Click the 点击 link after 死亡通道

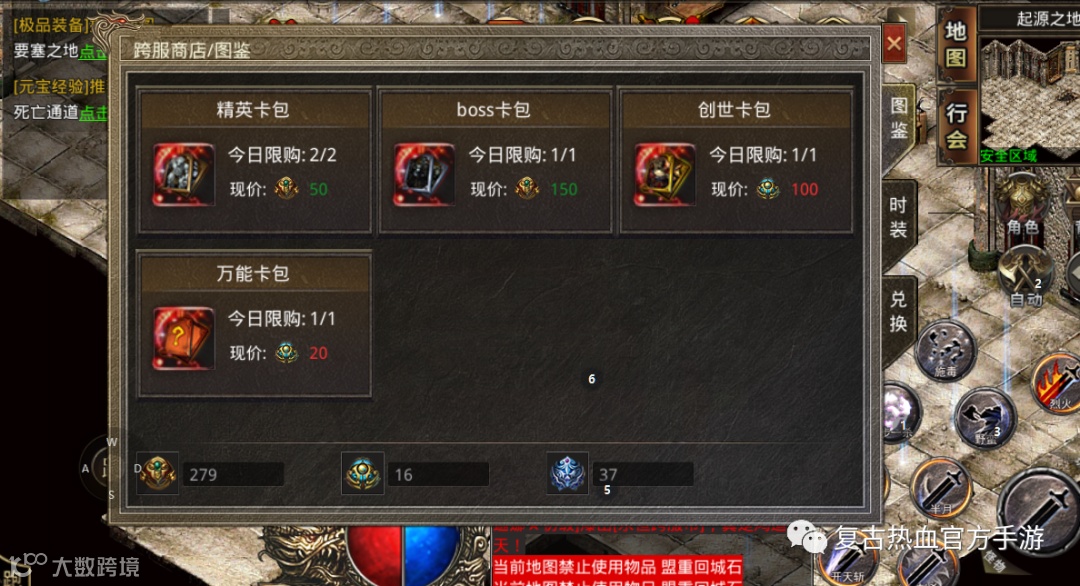click(94, 113)
